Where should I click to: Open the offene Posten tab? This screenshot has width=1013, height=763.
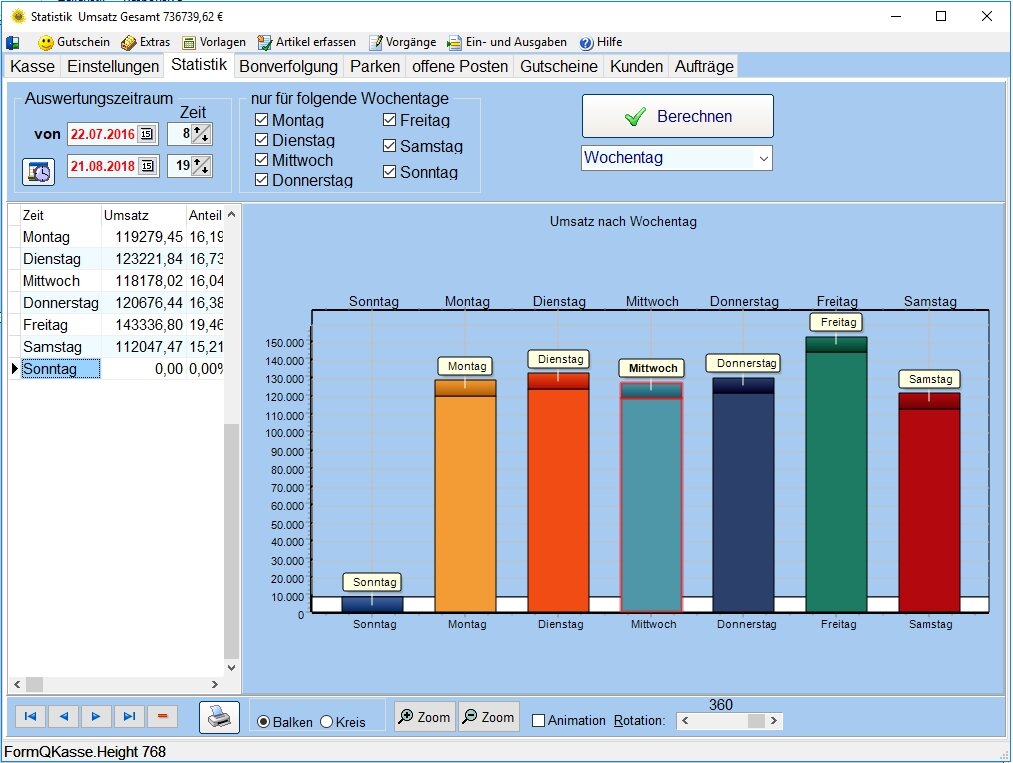point(460,67)
